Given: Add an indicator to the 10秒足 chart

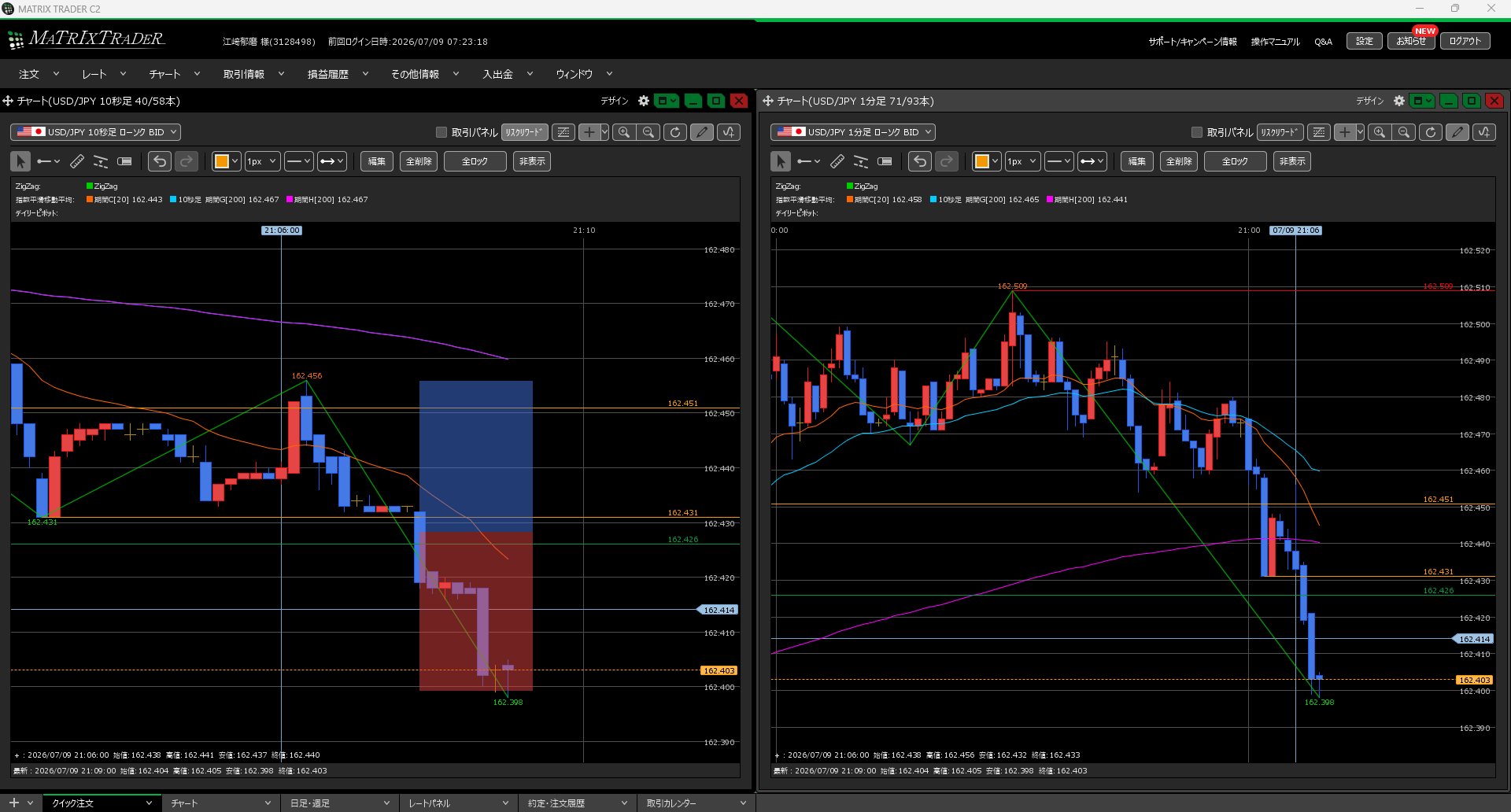Looking at the screenshot, I should 729,132.
